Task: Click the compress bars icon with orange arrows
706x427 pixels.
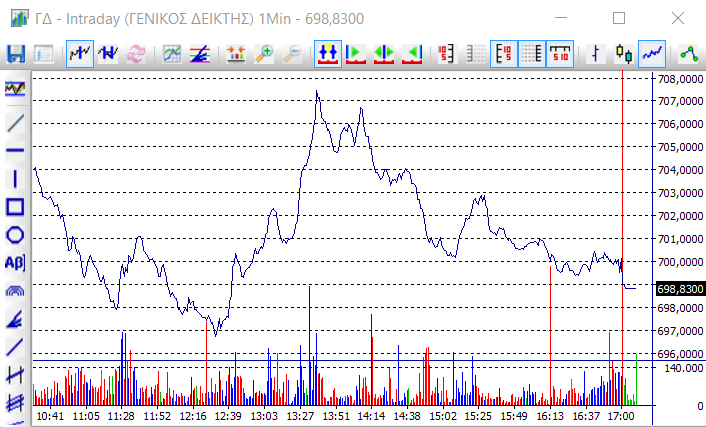Action: 236,54
